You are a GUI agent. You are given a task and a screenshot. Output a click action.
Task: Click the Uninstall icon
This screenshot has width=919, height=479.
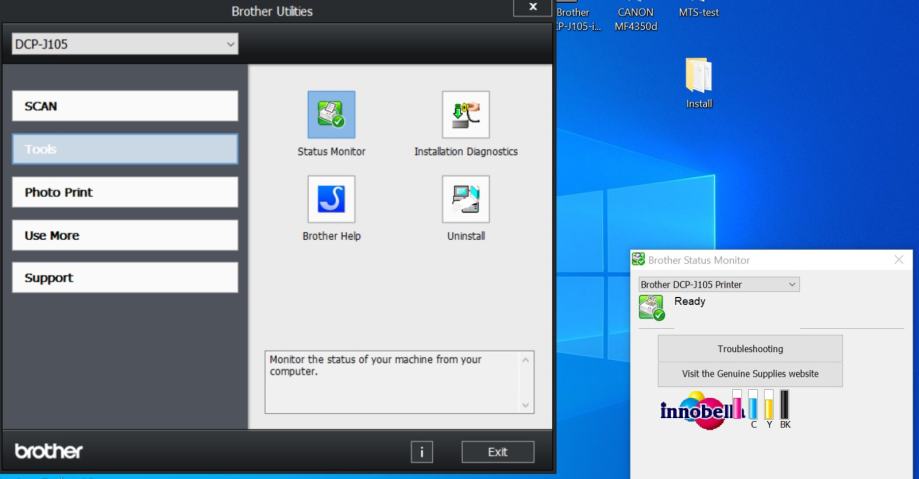[466, 199]
